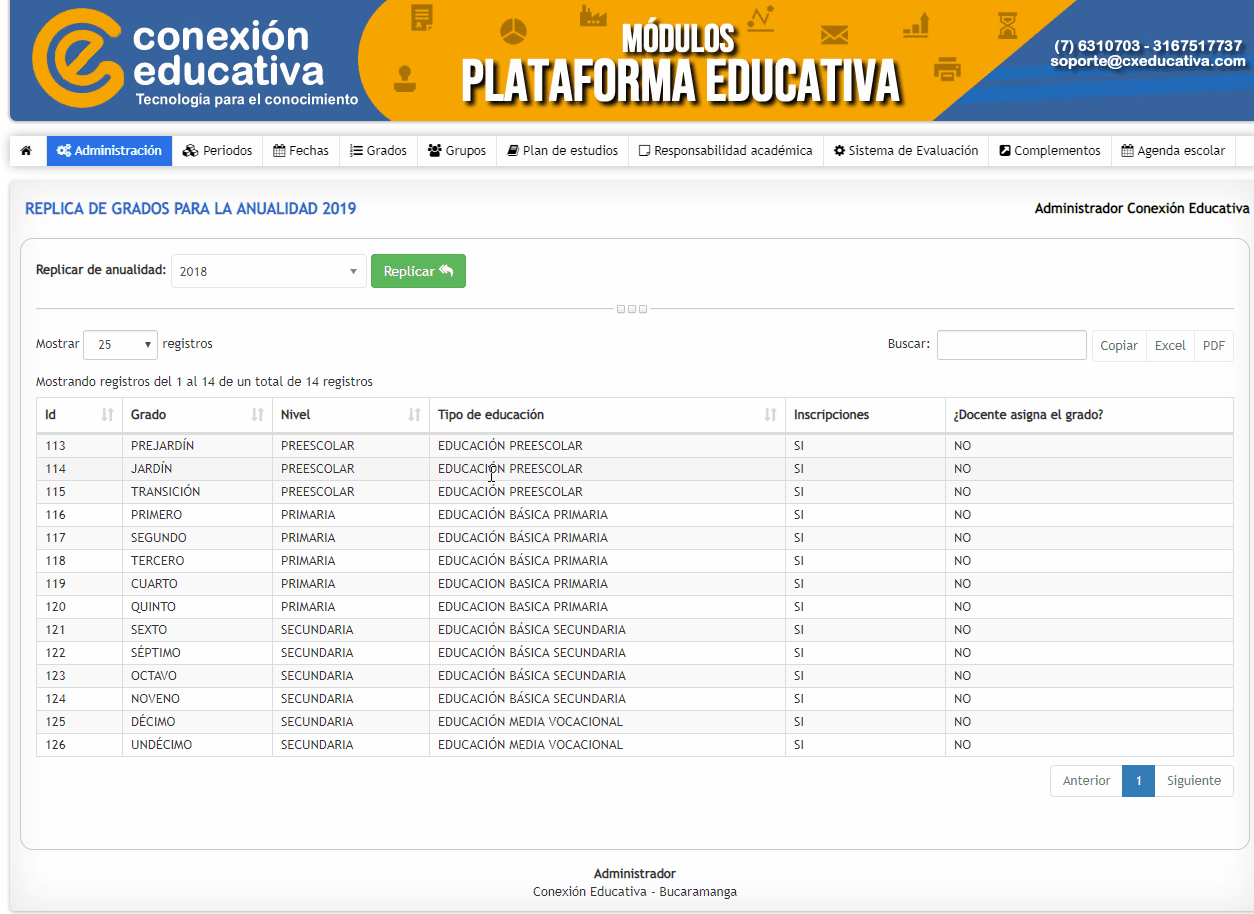
Task: Open the Administración menu
Action: pyautogui.click(x=109, y=151)
